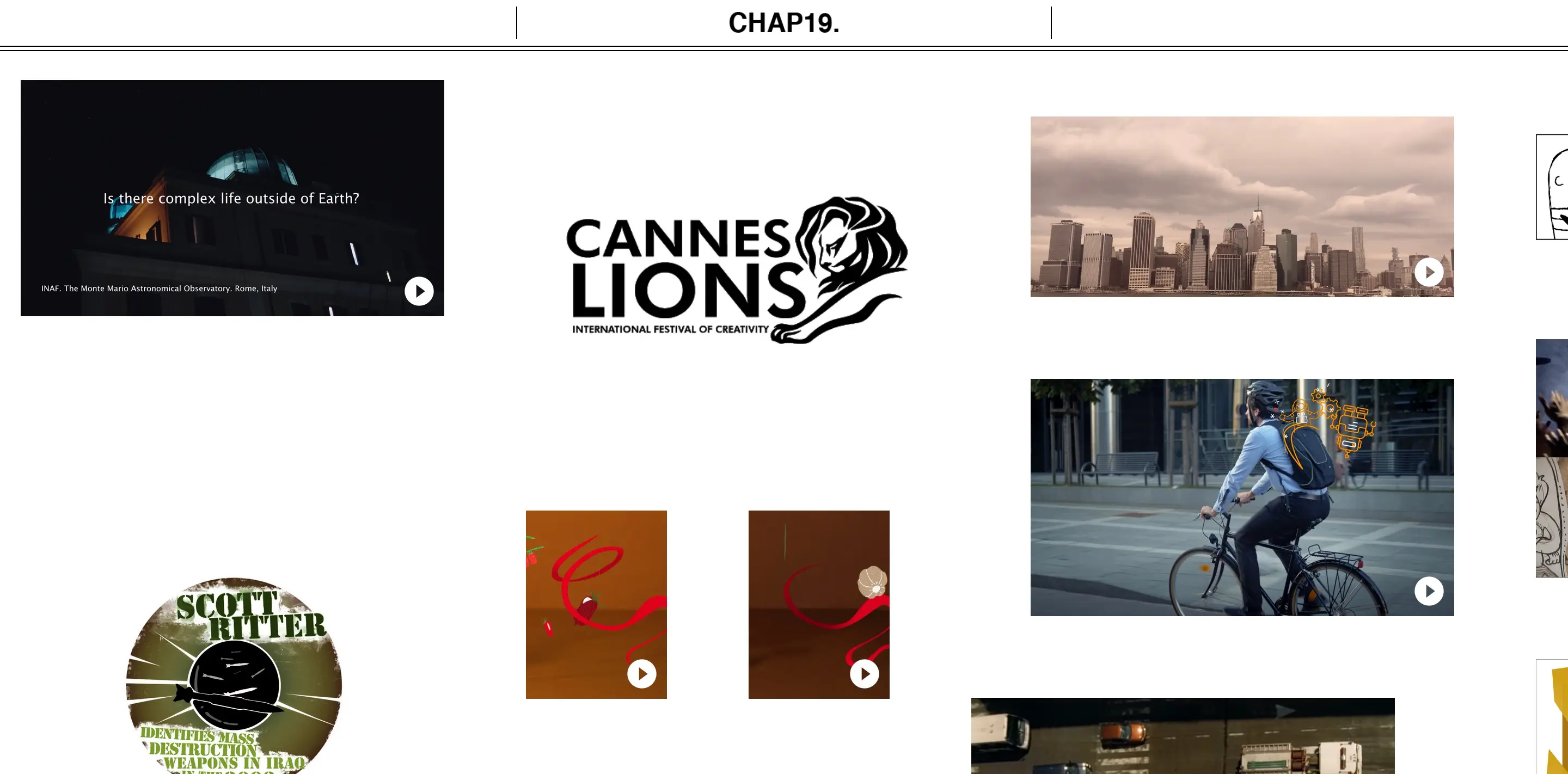1568x774 pixels.
Task: Play the garlic ribbon animation
Action: pyautogui.click(x=865, y=674)
